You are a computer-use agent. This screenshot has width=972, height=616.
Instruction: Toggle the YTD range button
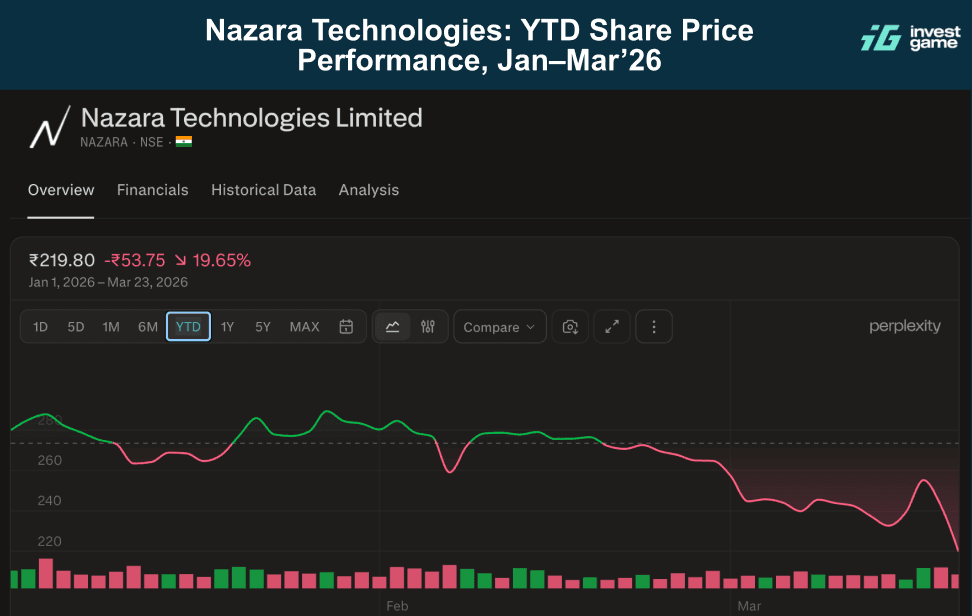tap(188, 327)
